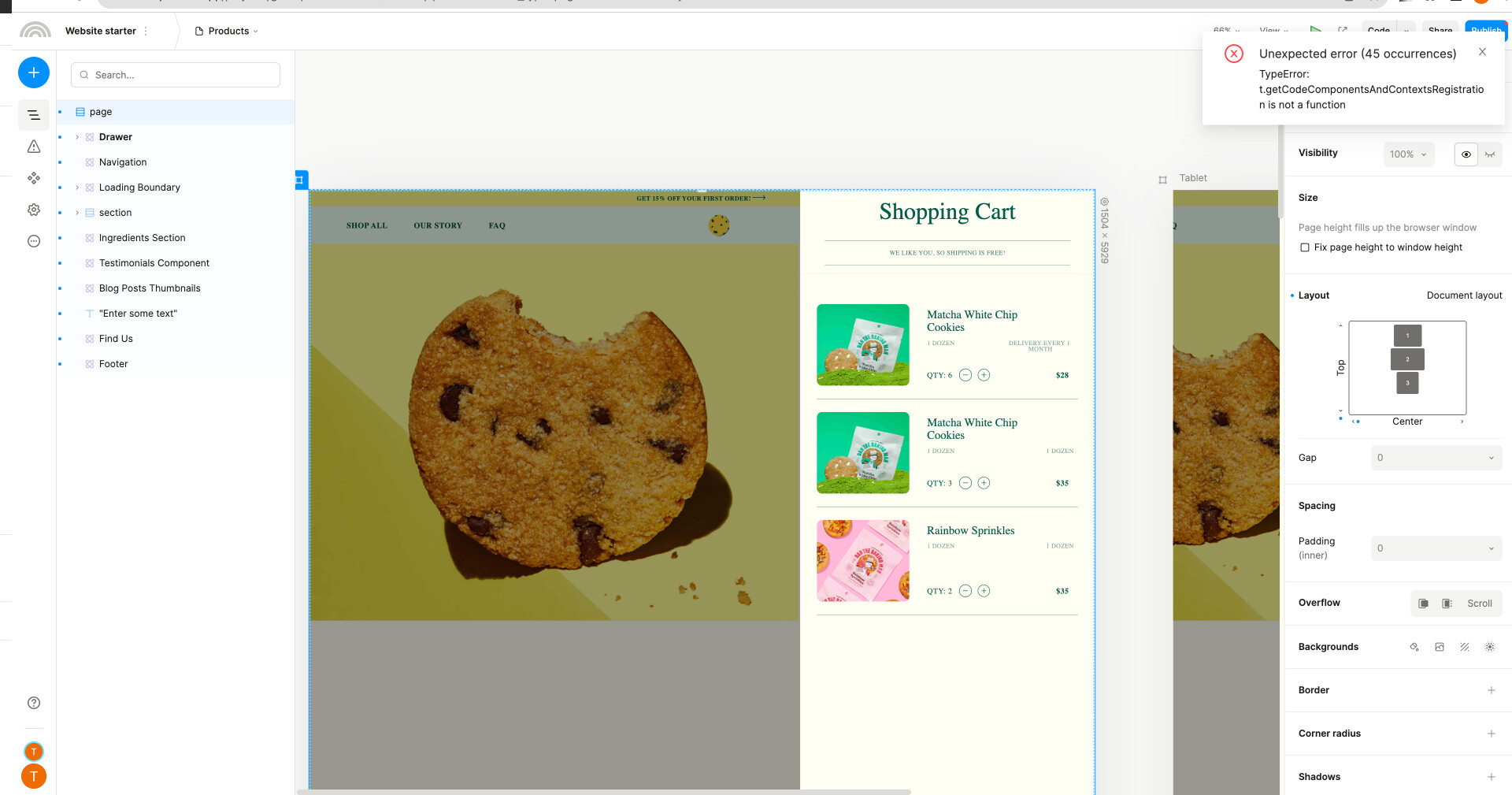Image resolution: width=1512 pixels, height=795 pixels.
Task: Set the element to not visible
Action: point(1490,154)
